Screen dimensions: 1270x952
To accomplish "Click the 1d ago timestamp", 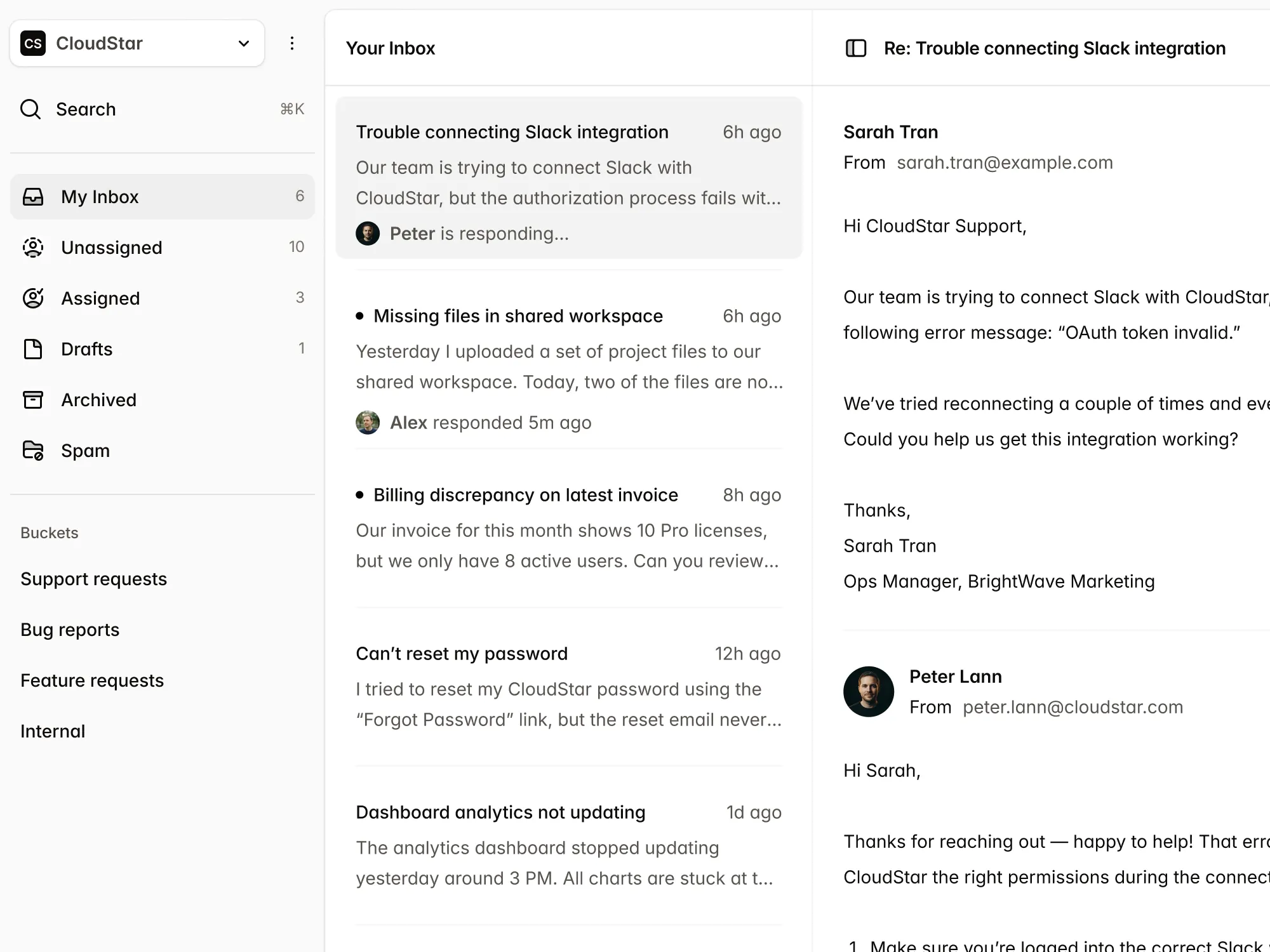I will tap(754, 812).
